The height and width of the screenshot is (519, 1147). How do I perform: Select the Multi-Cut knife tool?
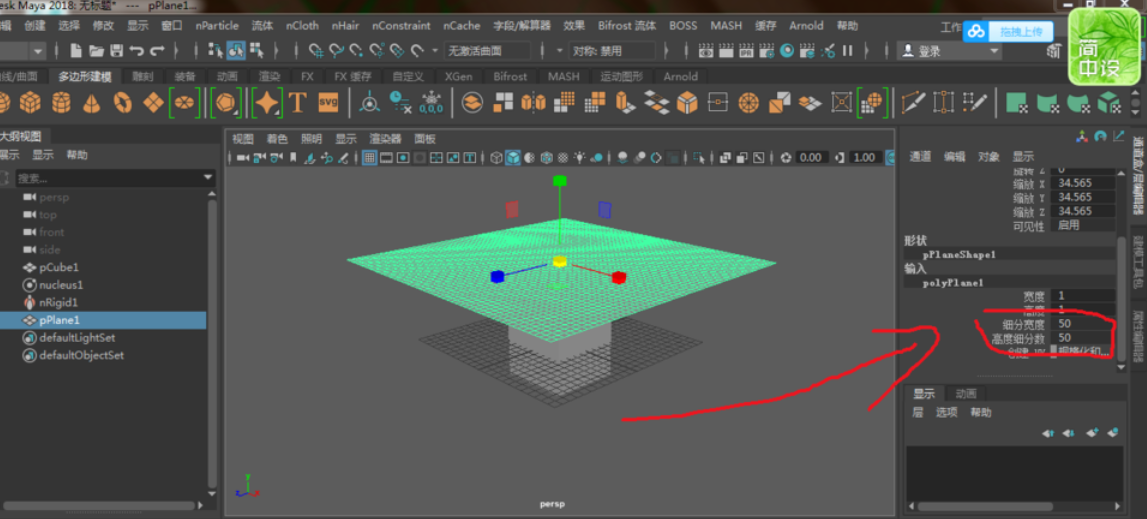tap(912, 102)
